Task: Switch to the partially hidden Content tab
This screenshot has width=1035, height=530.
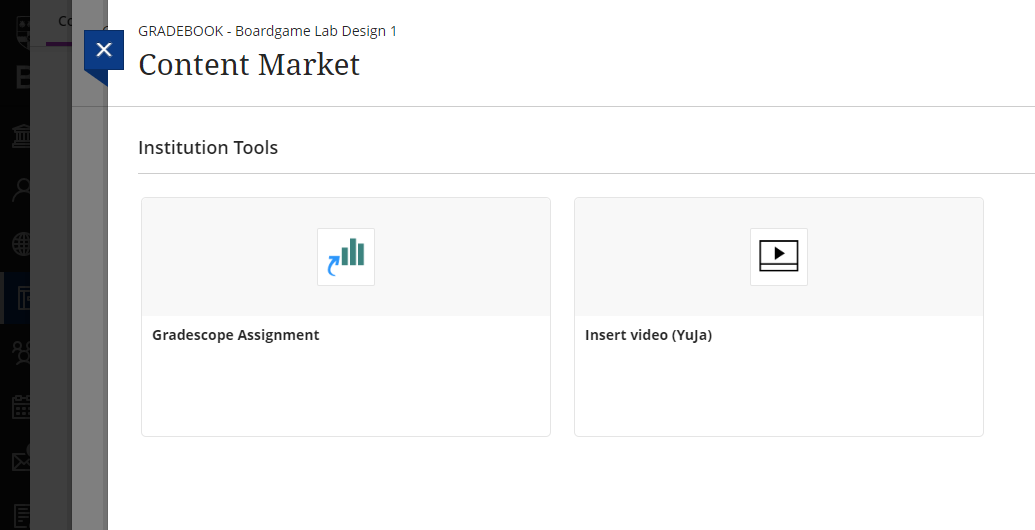Action: click(64, 22)
